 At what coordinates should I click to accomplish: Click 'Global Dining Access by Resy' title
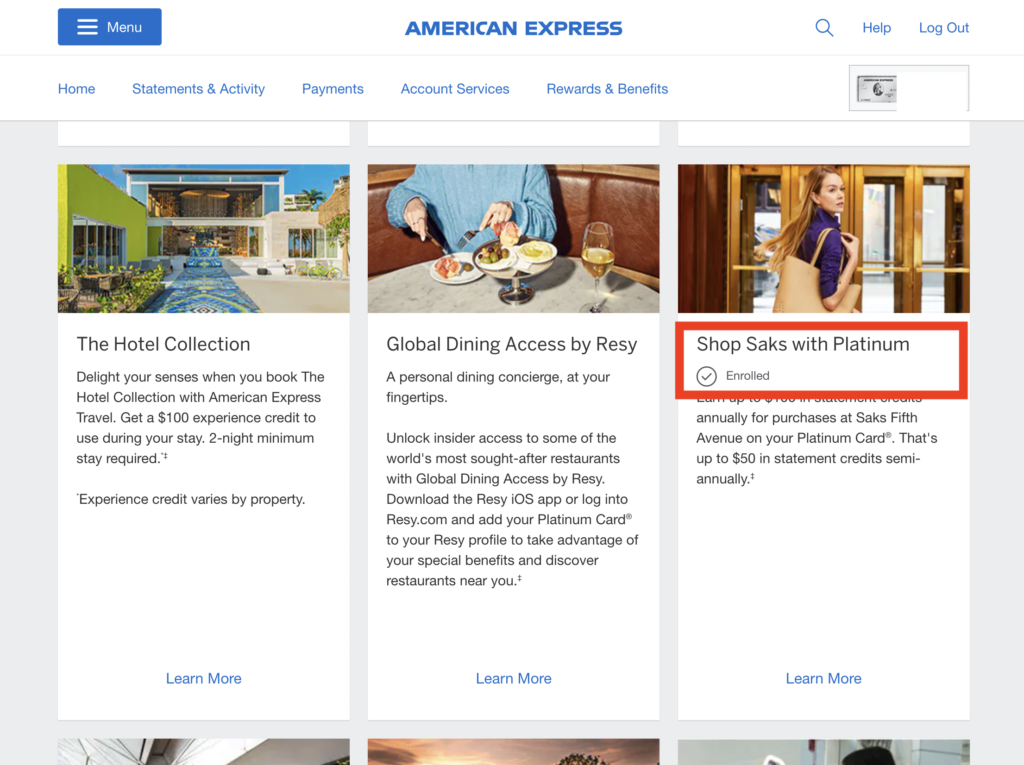pos(511,344)
